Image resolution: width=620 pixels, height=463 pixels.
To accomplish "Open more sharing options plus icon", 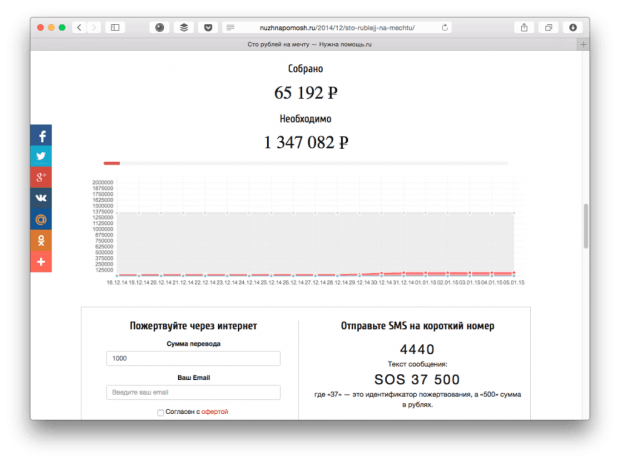I will pyautogui.click(x=41, y=261).
